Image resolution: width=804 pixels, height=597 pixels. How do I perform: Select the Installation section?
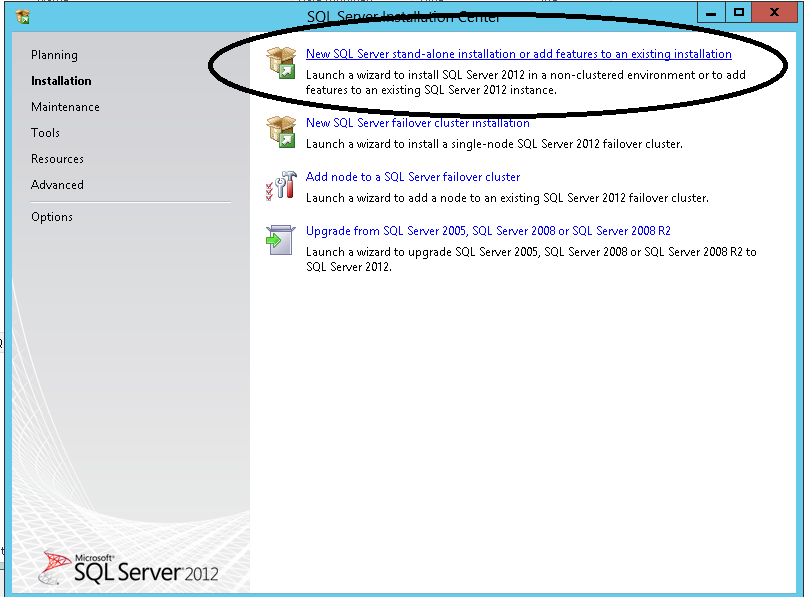(61, 81)
